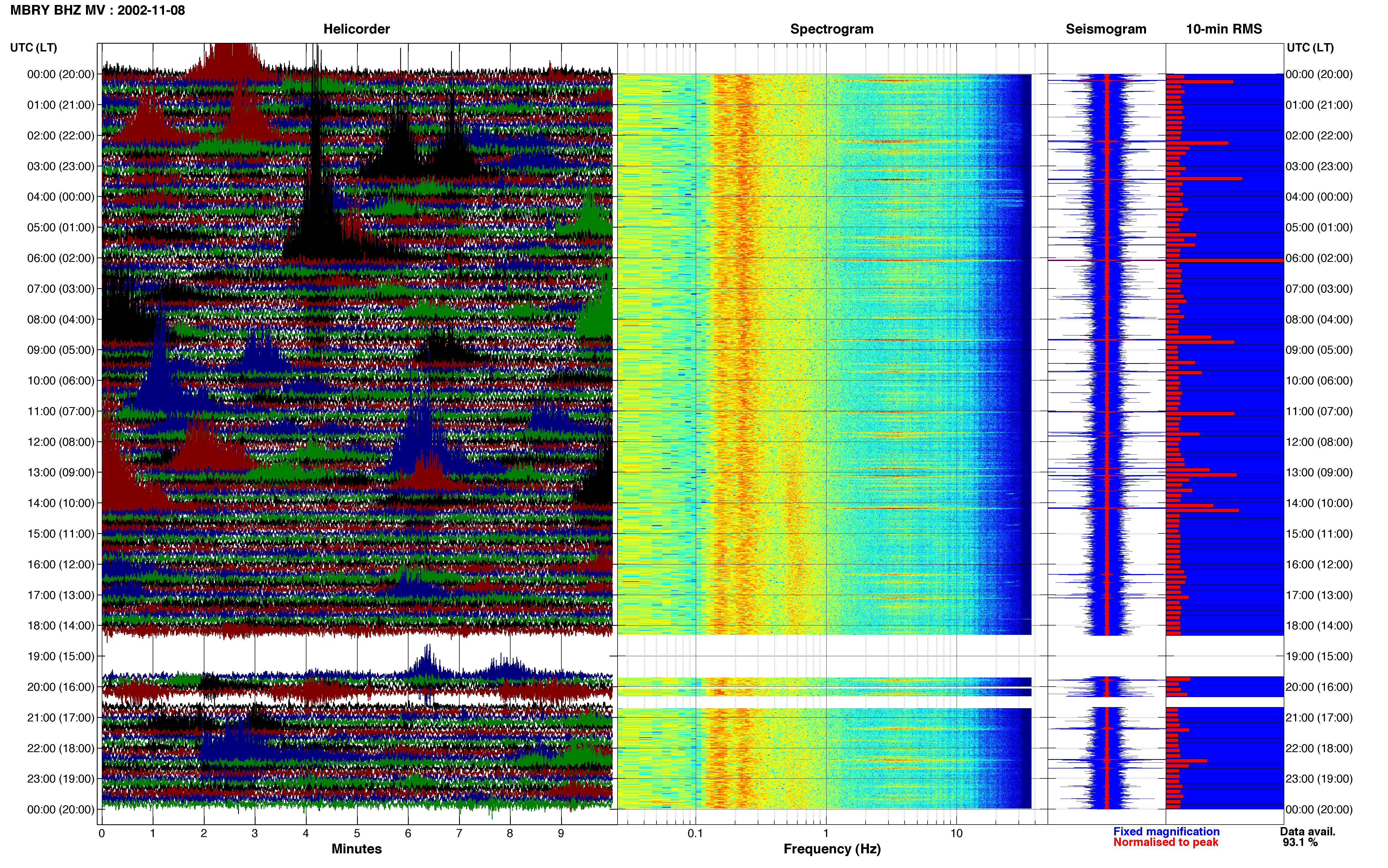The height and width of the screenshot is (868, 1388).
Task: Click the left '11:00 (07:00)' time label
Action: (61, 411)
